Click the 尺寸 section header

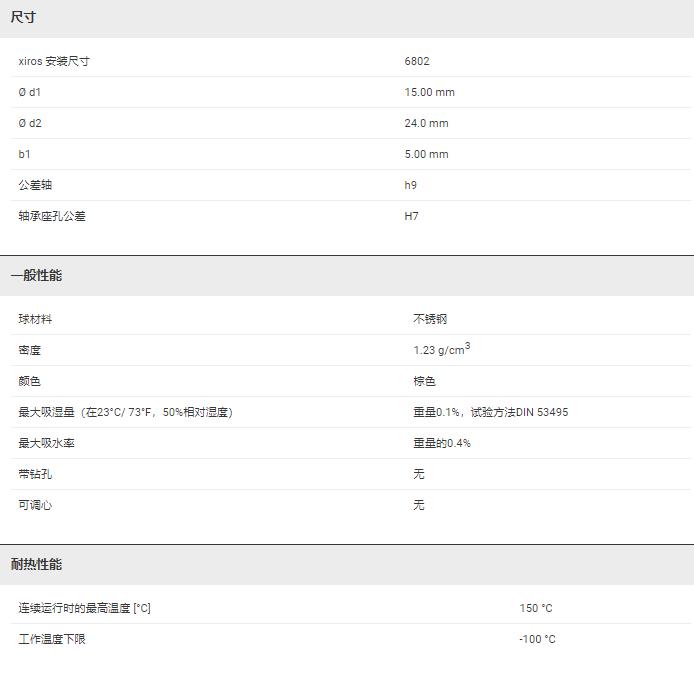[24, 18]
